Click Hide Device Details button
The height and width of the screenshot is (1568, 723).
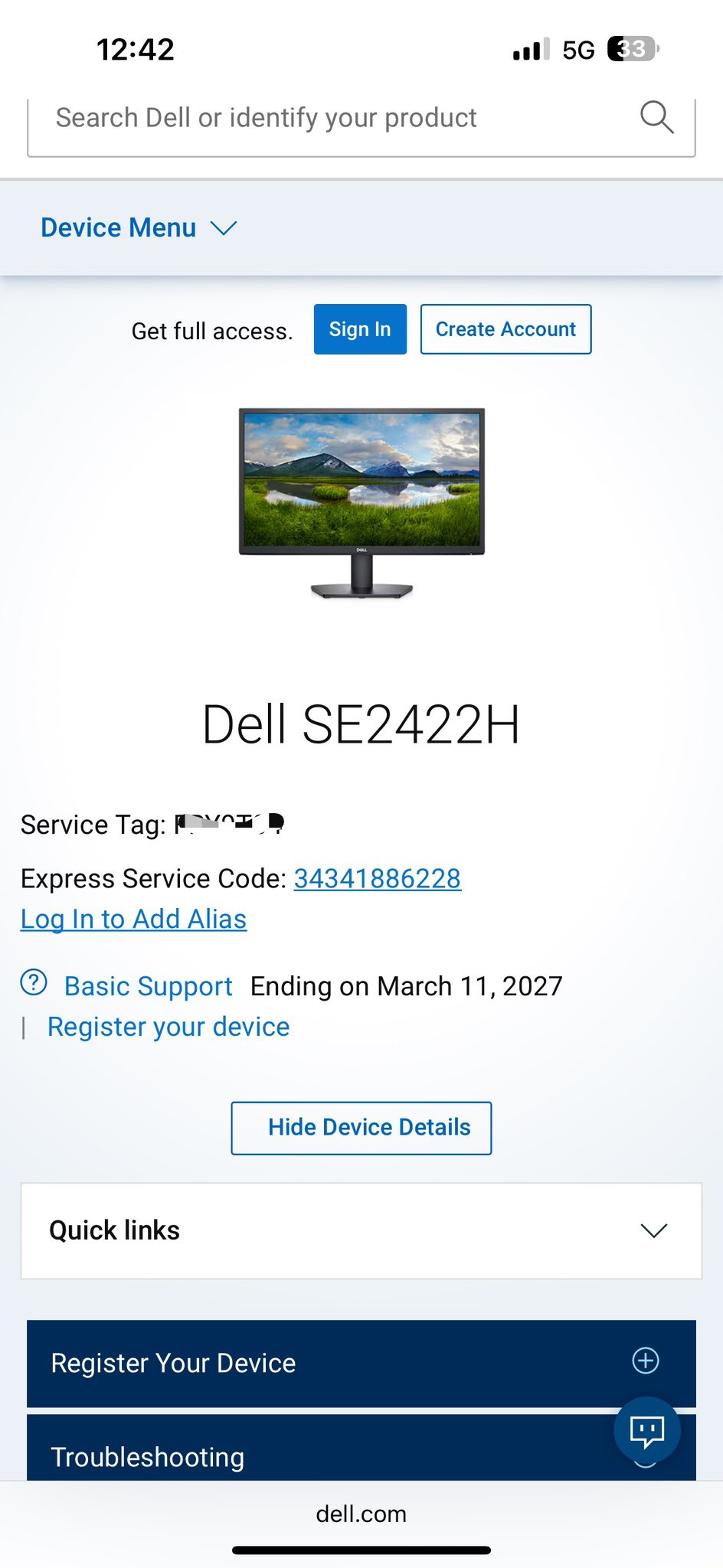361,1128
